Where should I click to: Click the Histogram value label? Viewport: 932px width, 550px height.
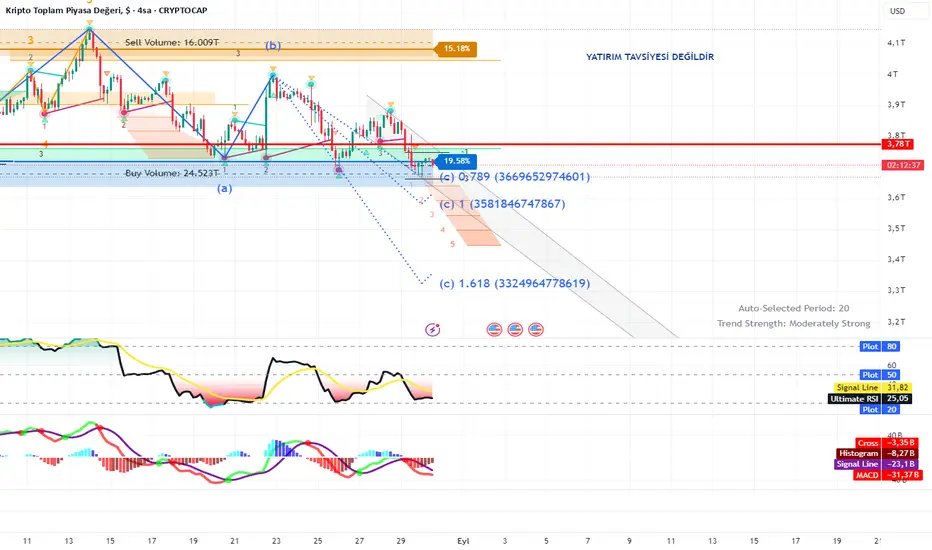point(877,454)
